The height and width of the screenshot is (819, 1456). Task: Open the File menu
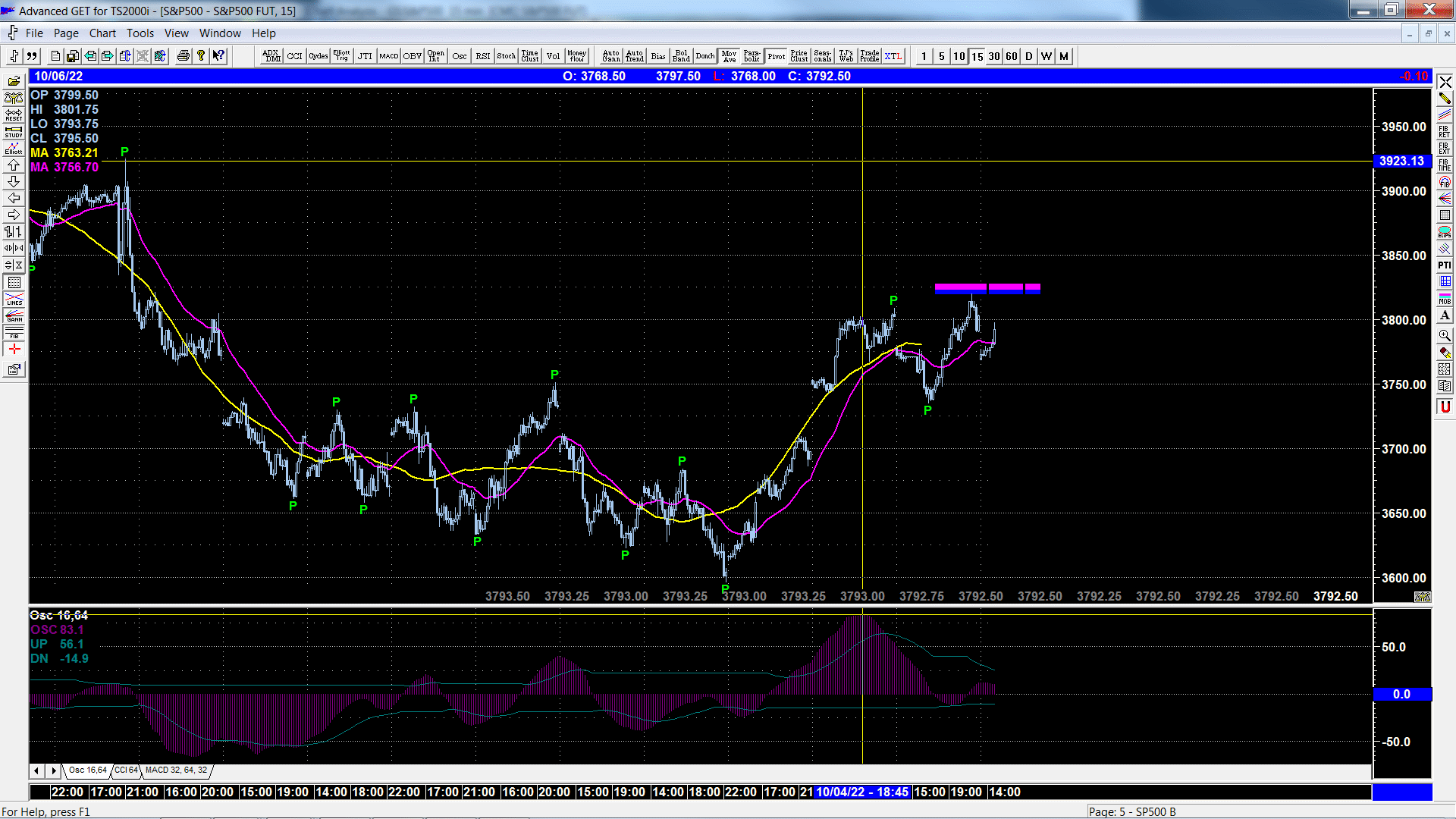pos(34,33)
